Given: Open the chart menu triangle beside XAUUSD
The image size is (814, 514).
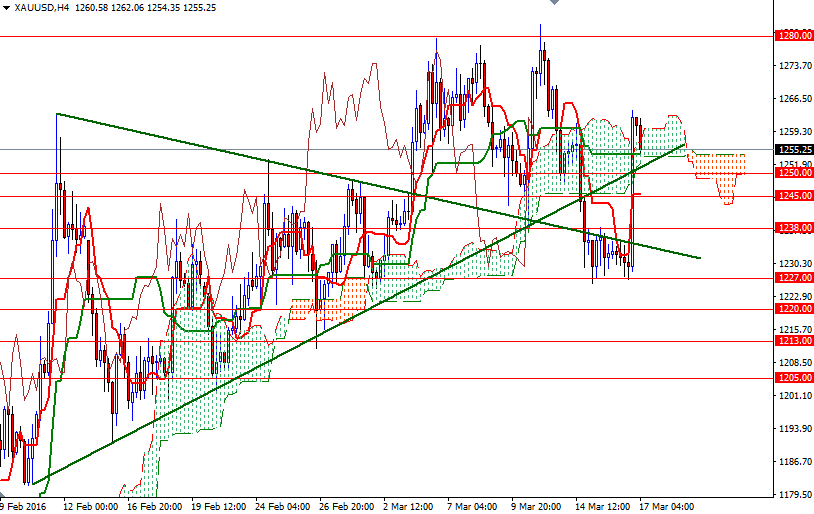Looking at the screenshot, I should [6, 8].
